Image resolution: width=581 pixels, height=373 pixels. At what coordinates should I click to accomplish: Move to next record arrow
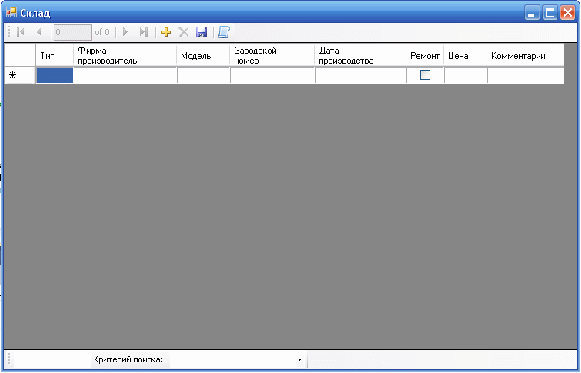[125, 32]
